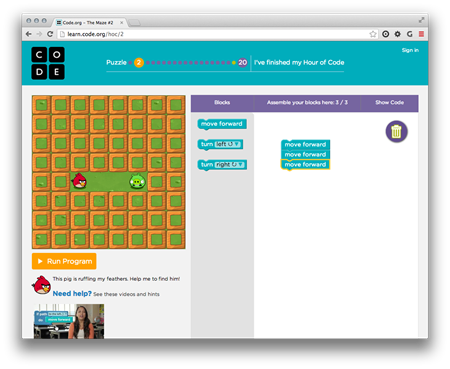Click the yellow dot before puzzle 20
The height and width of the screenshot is (369, 450).
tap(234, 62)
